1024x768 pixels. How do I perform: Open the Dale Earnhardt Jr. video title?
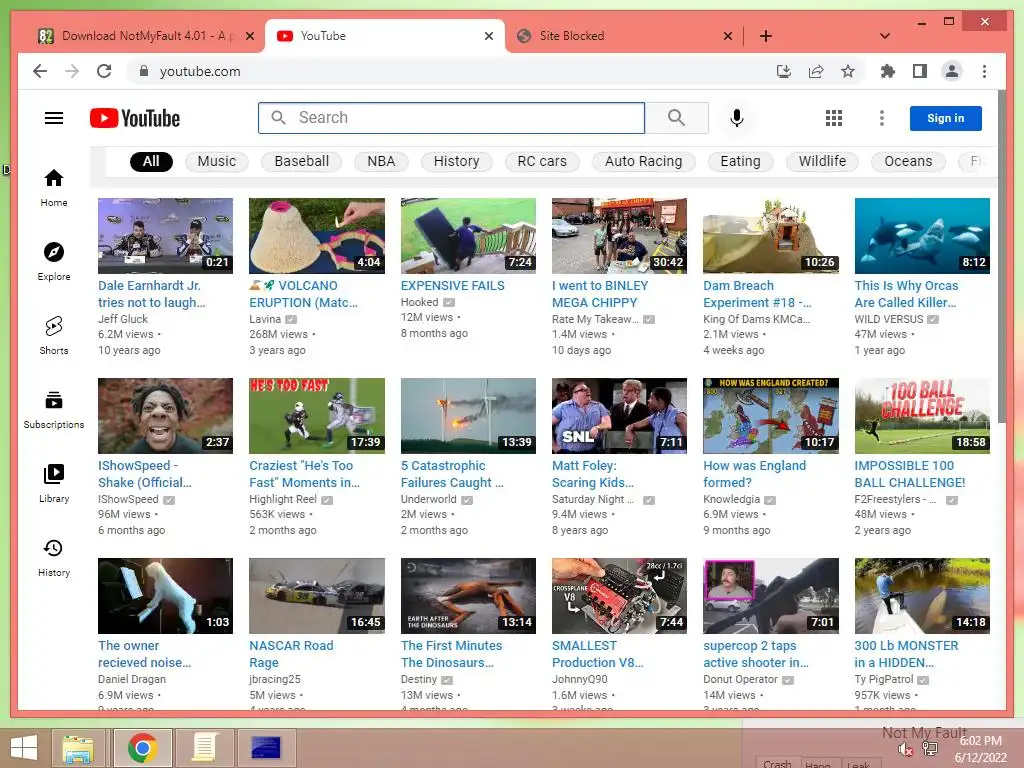[x=152, y=294]
